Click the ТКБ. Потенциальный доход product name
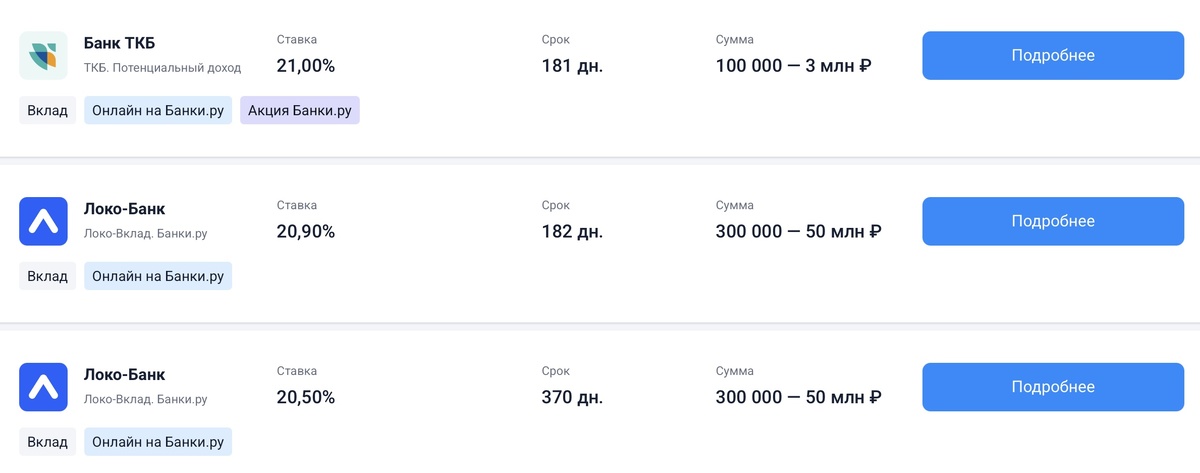The width and height of the screenshot is (1200, 473). [162, 68]
